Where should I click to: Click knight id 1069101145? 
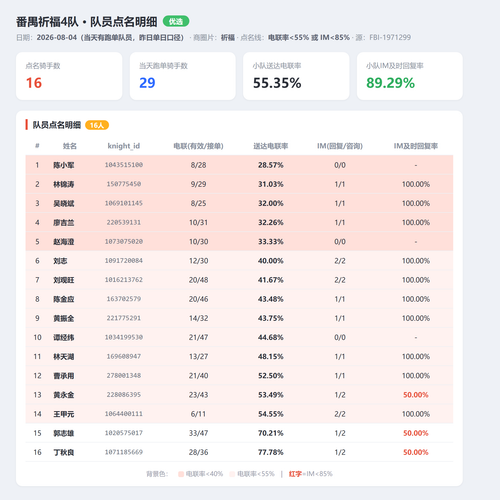pyautogui.click(x=124, y=203)
